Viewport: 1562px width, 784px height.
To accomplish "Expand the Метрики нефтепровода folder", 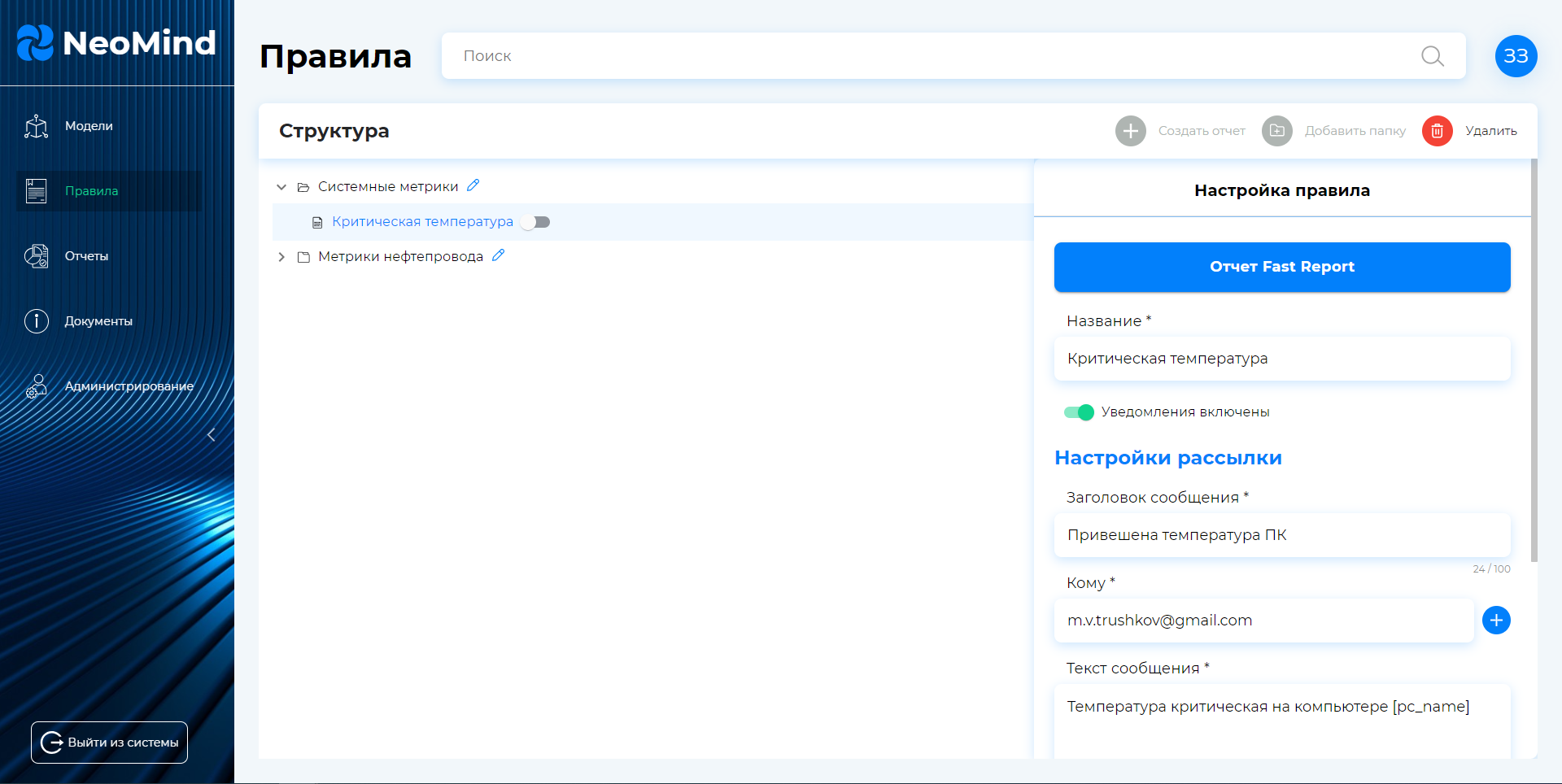I will tap(281, 257).
